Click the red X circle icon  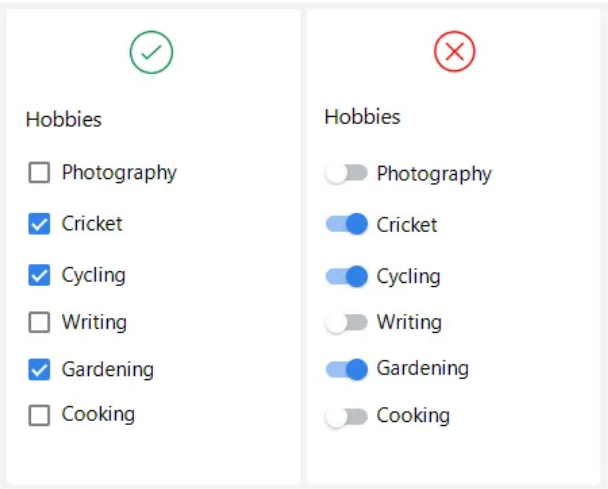(x=454, y=51)
